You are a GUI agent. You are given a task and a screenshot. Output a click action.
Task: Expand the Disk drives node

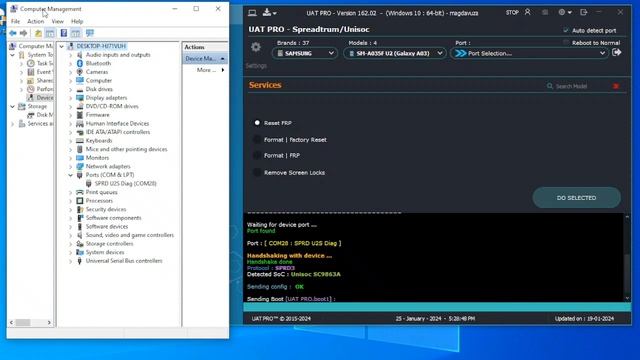(x=71, y=89)
